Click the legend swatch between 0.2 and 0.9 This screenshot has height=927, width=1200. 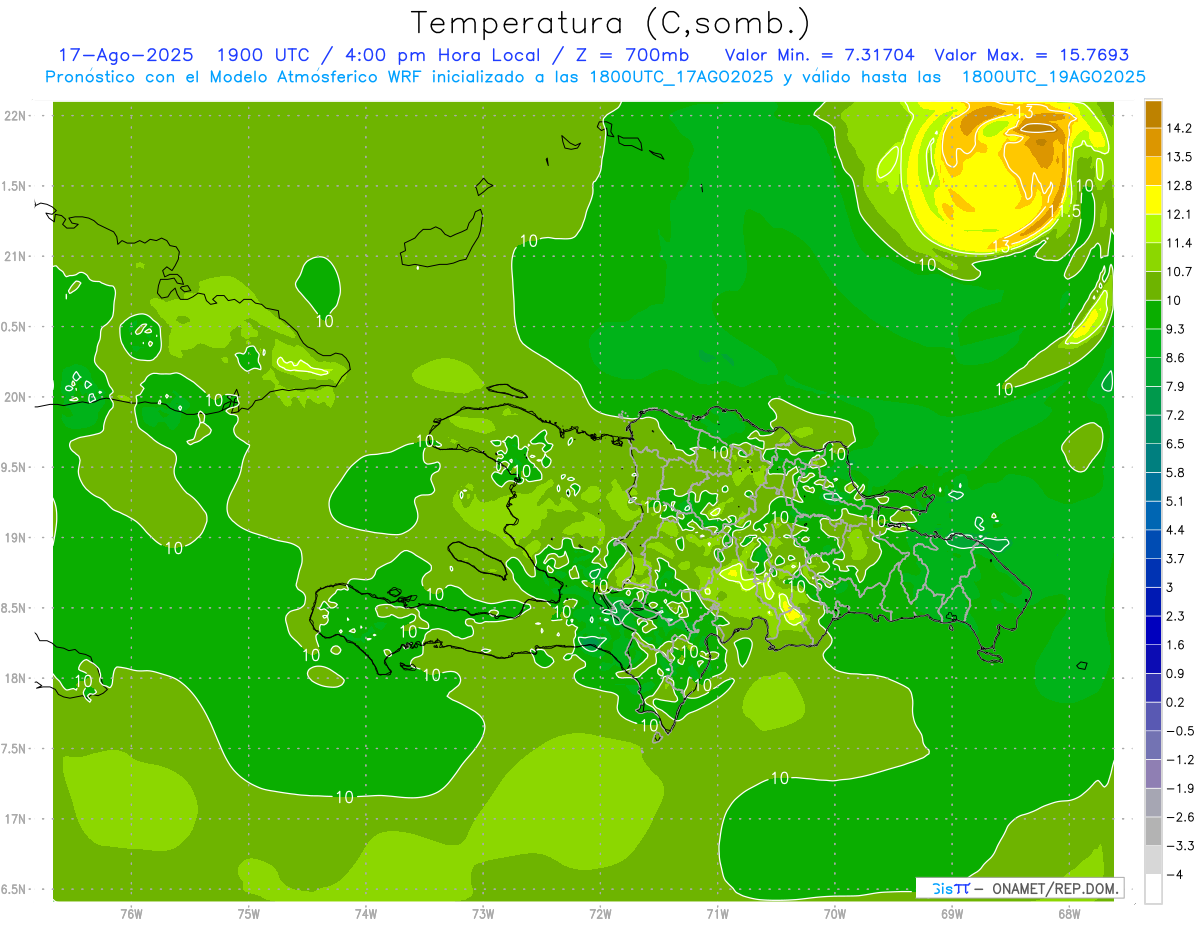[1153, 687]
